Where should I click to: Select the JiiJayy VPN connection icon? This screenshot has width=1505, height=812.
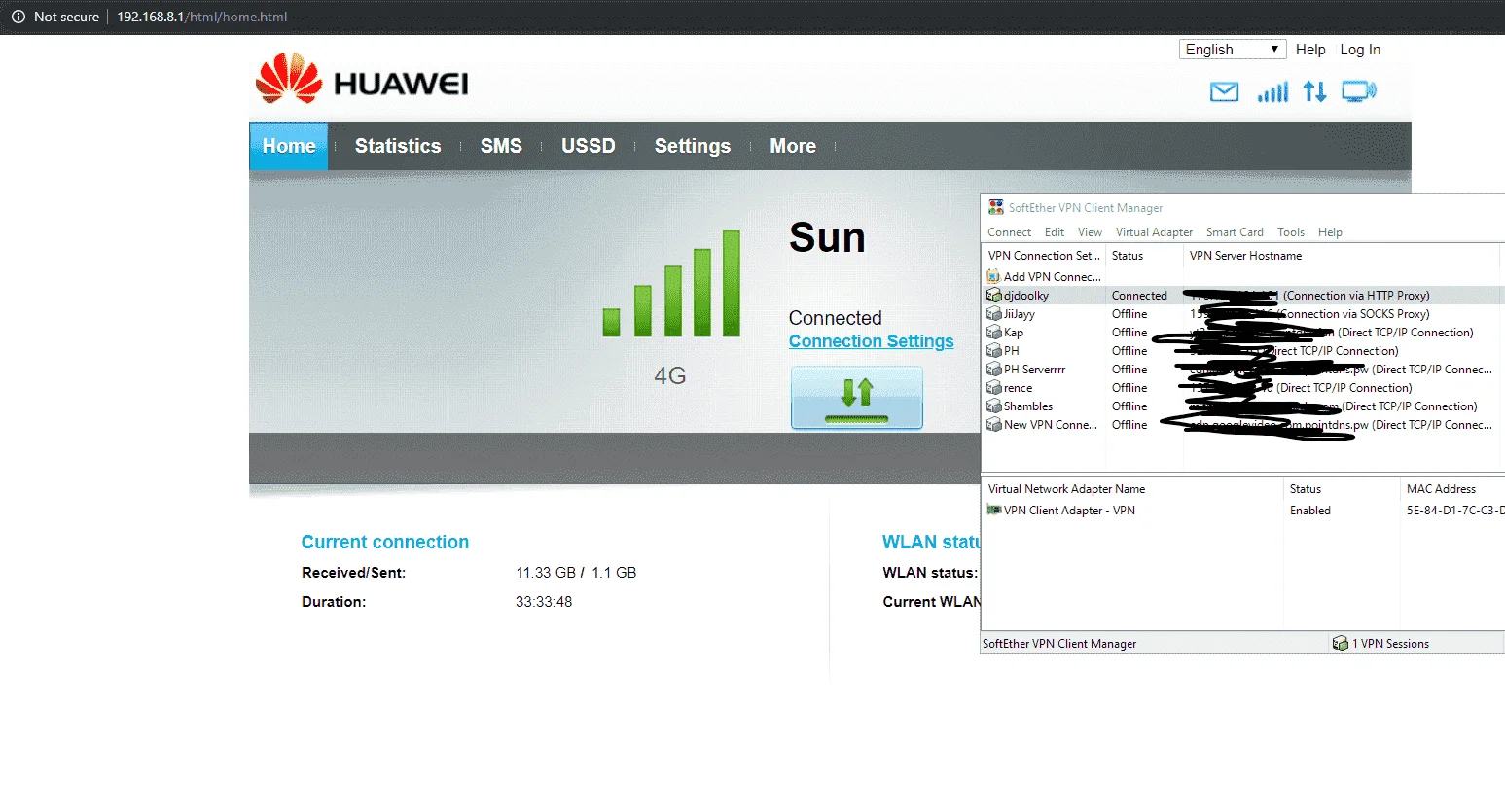[x=994, y=314]
